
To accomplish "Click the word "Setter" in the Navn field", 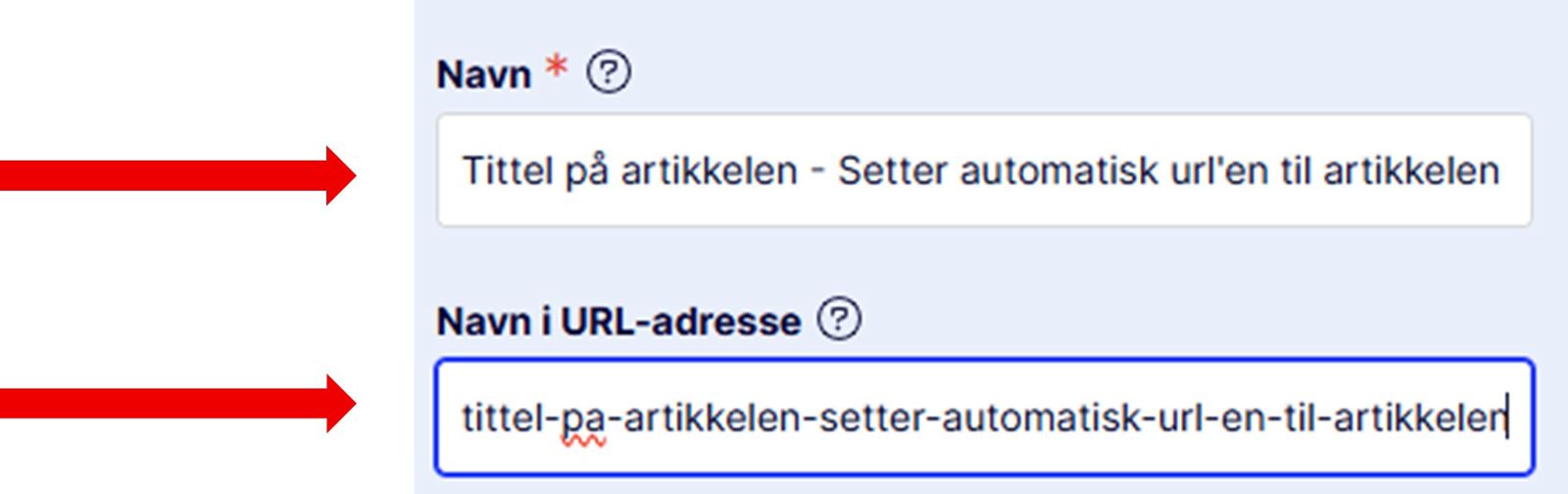I will tap(893, 172).
